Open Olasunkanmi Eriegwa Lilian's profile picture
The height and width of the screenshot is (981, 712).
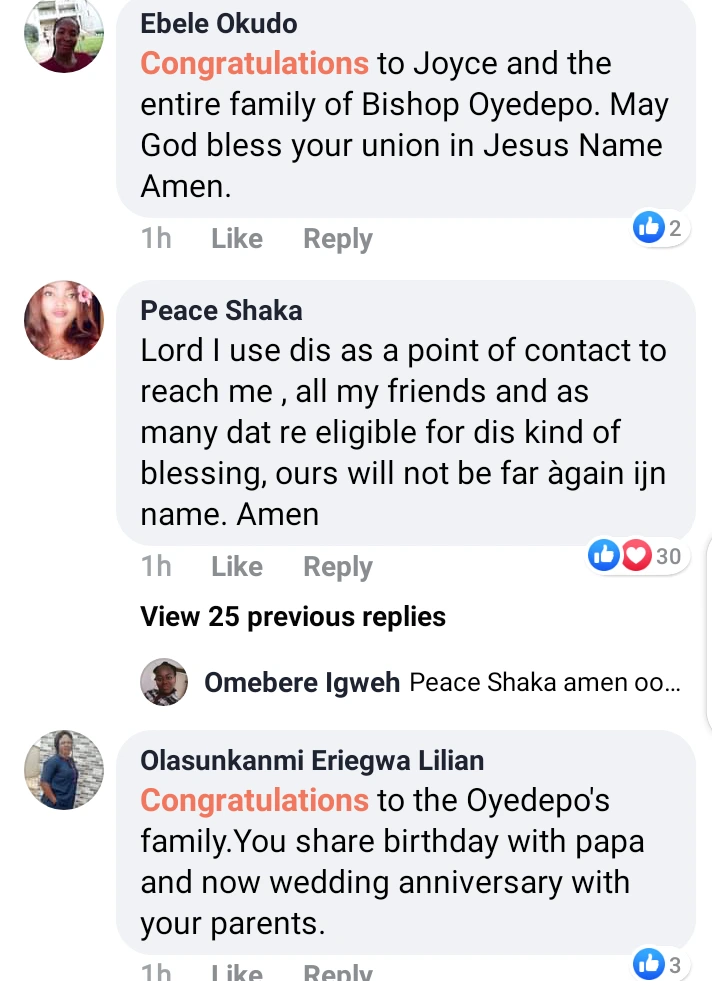pos(64,770)
